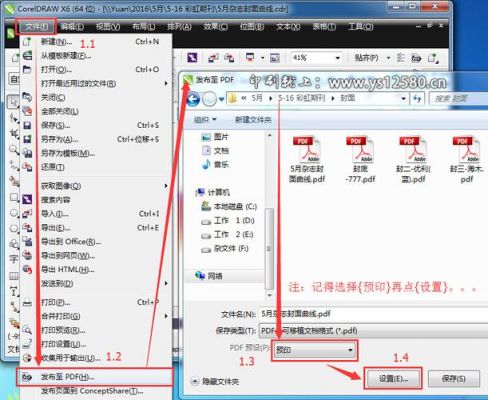Click the publish to PDF toolbar icon
The image size is (488, 400).
pyautogui.click(x=416, y=58)
